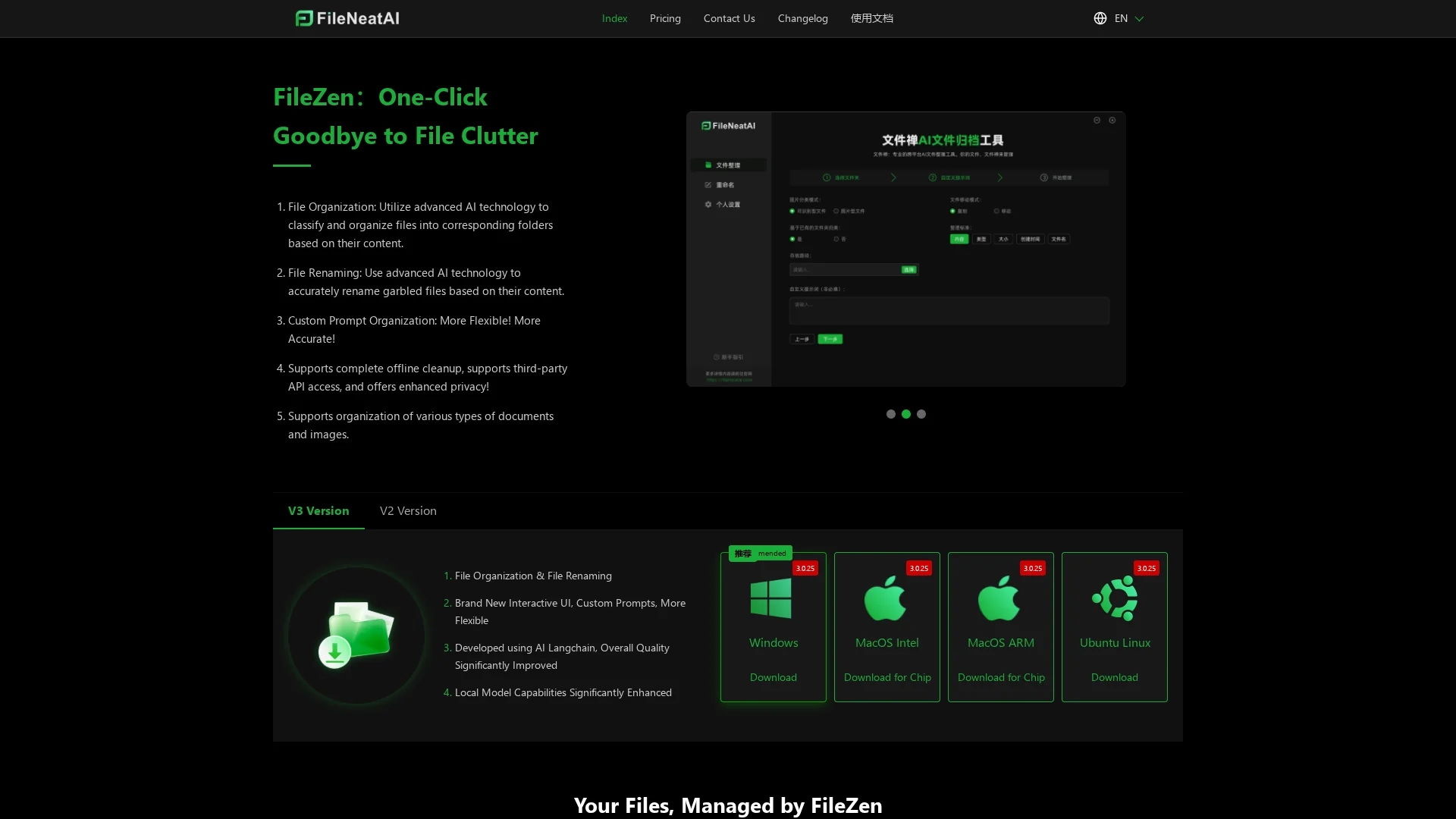Click the 3.0.25 badge on MacOS ARM card
1456x819 pixels.
pyautogui.click(x=1032, y=568)
